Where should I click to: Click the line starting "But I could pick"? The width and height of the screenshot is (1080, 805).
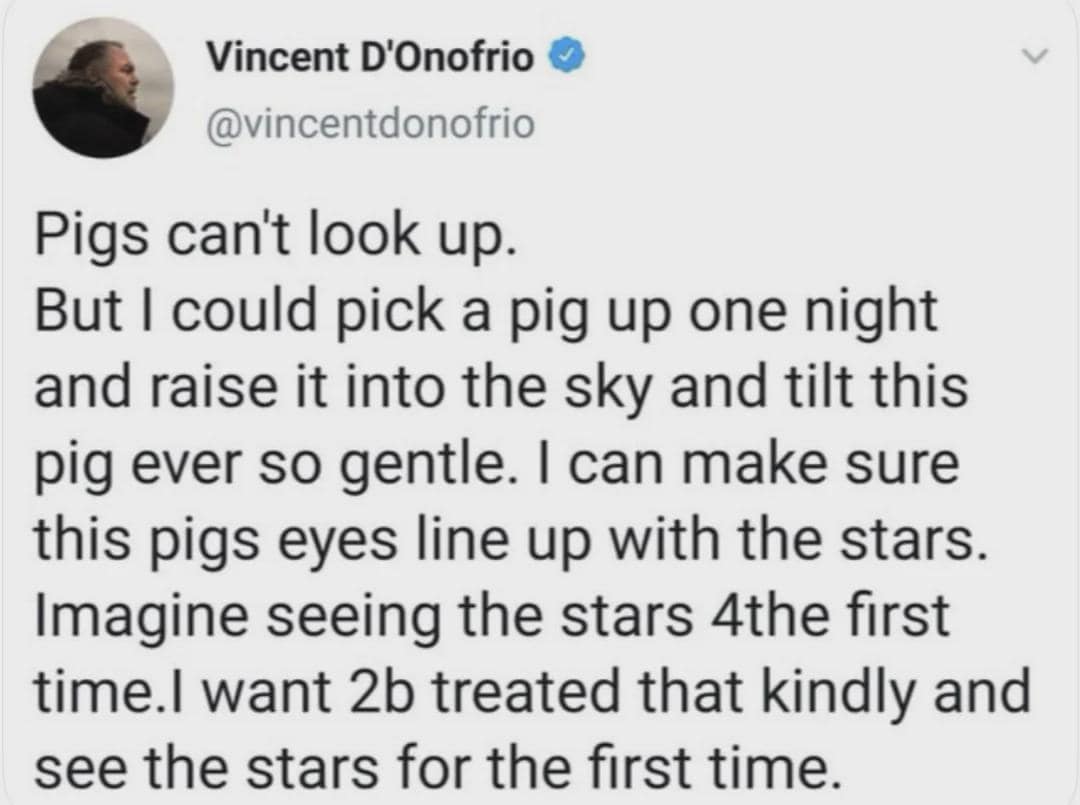tap(487, 312)
